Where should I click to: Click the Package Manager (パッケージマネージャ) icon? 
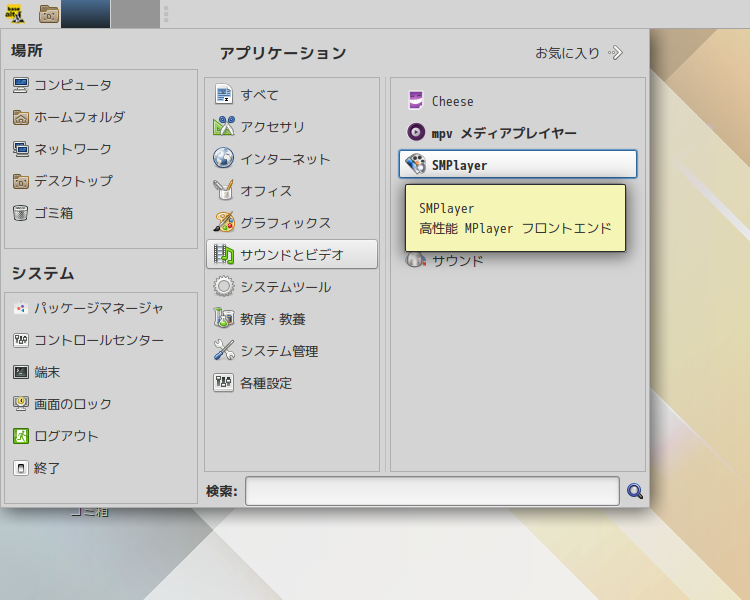[21, 308]
